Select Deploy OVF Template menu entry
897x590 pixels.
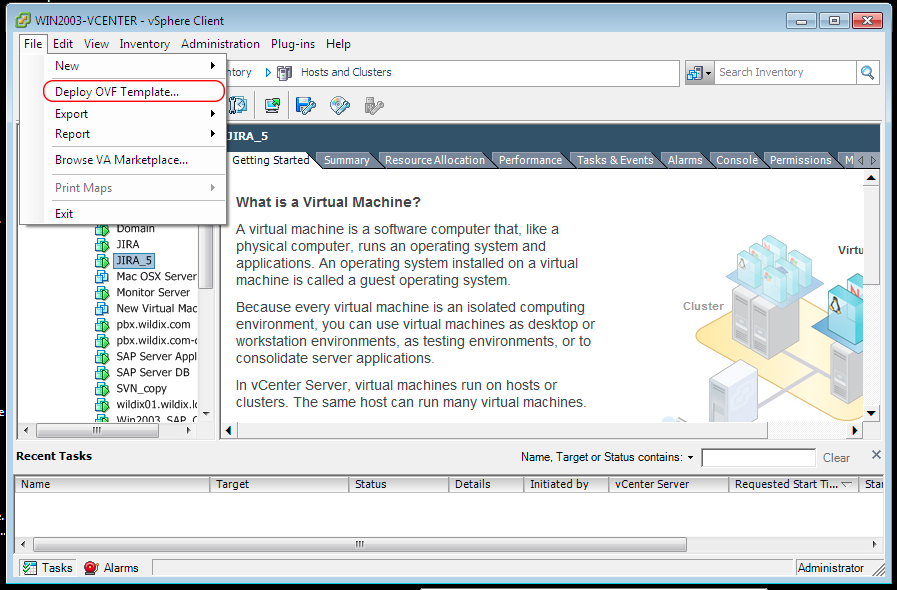134,92
